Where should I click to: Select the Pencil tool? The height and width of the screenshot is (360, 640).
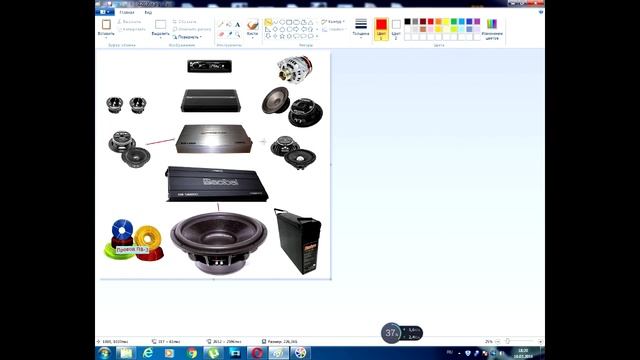coord(220,24)
